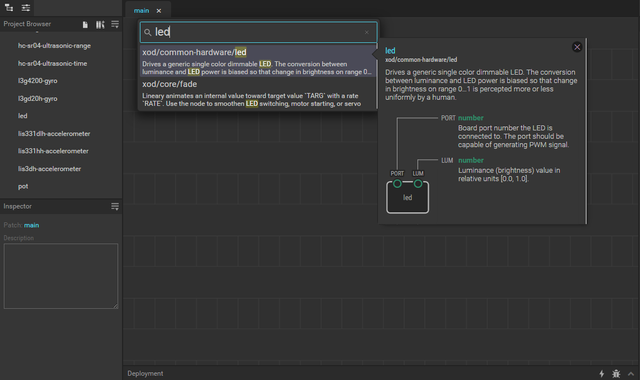Click the Inspector sliders icon in top bar
Image resolution: width=640 pixels, height=380 pixels.
(x=26, y=7)
